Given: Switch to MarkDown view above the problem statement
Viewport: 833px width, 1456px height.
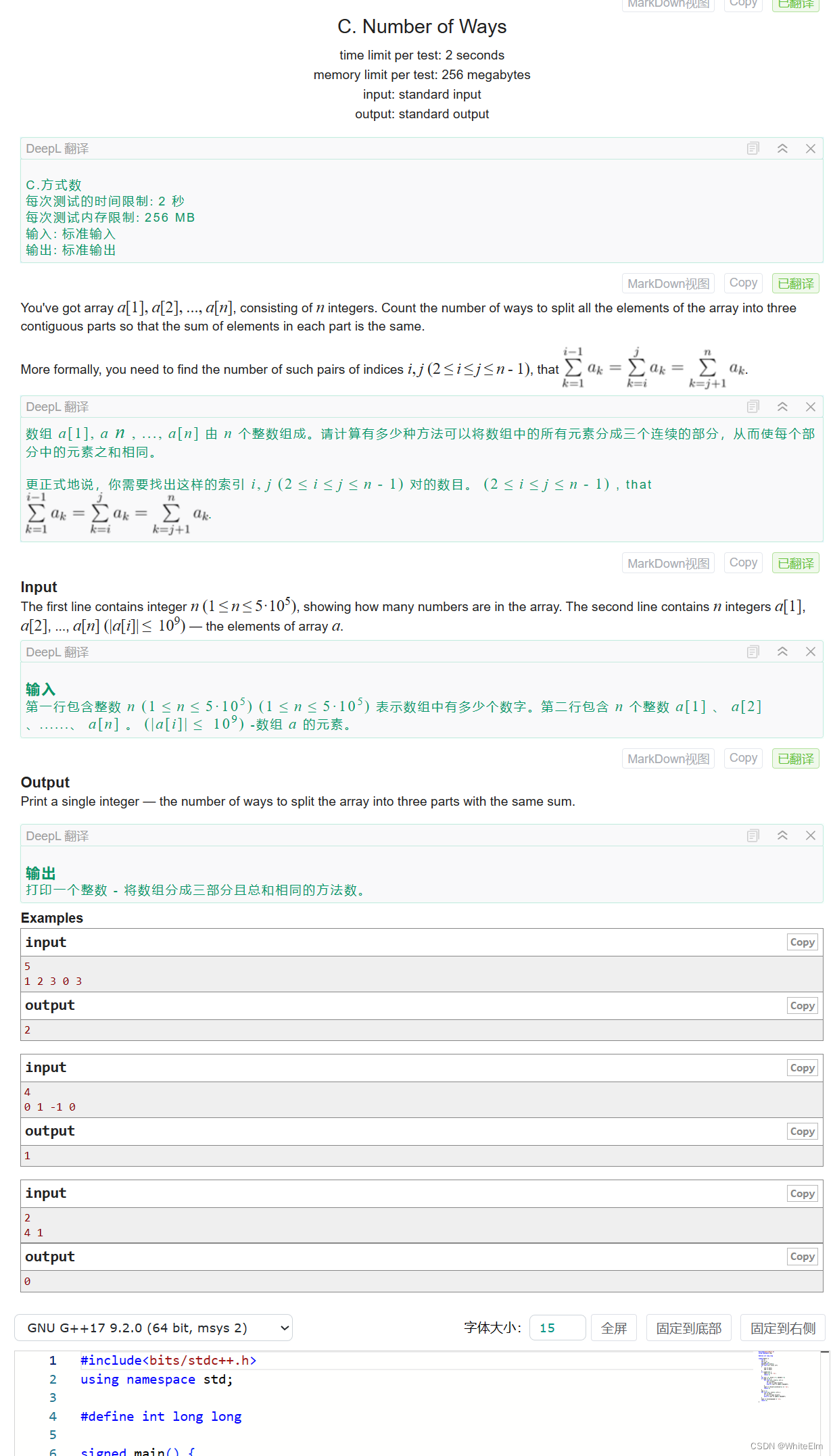Looking at the screenshot, I should (x=667, y=283).
